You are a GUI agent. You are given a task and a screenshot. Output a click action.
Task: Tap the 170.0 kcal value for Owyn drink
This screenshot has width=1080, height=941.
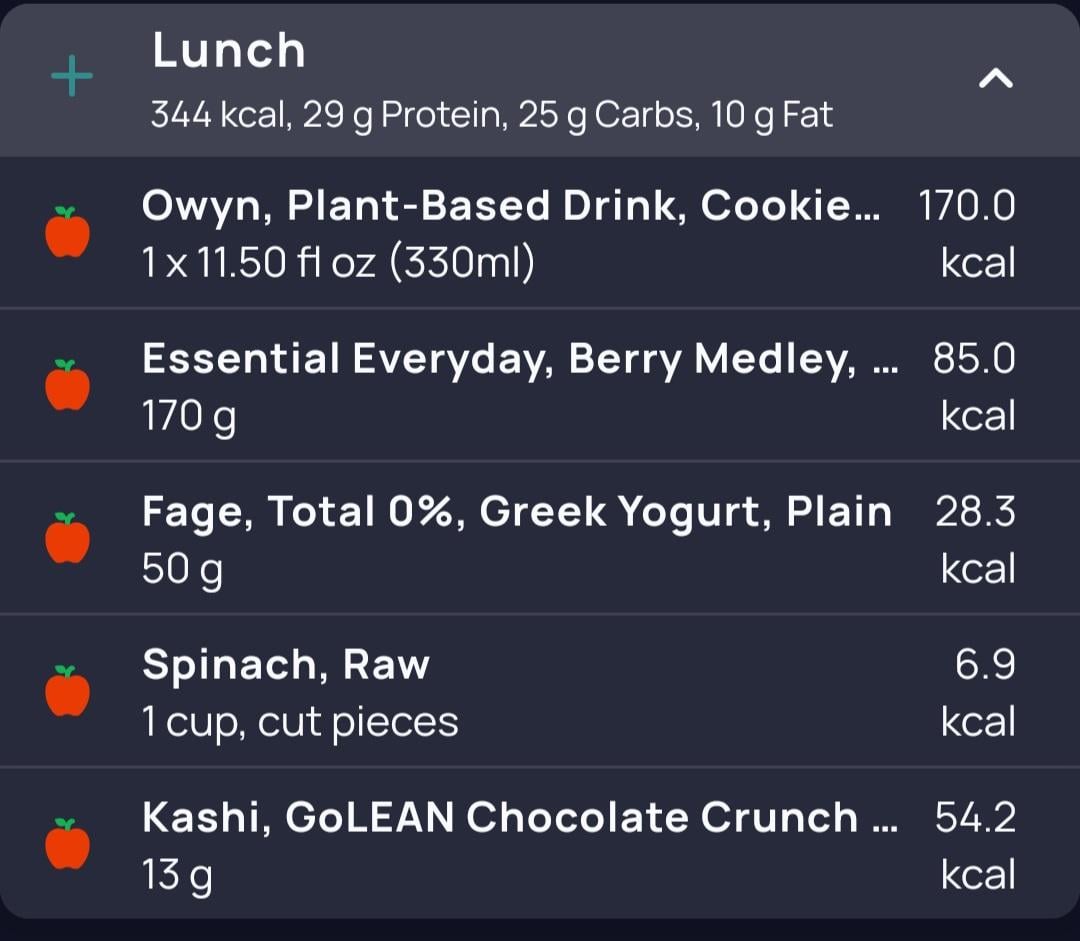coord(967,234)
